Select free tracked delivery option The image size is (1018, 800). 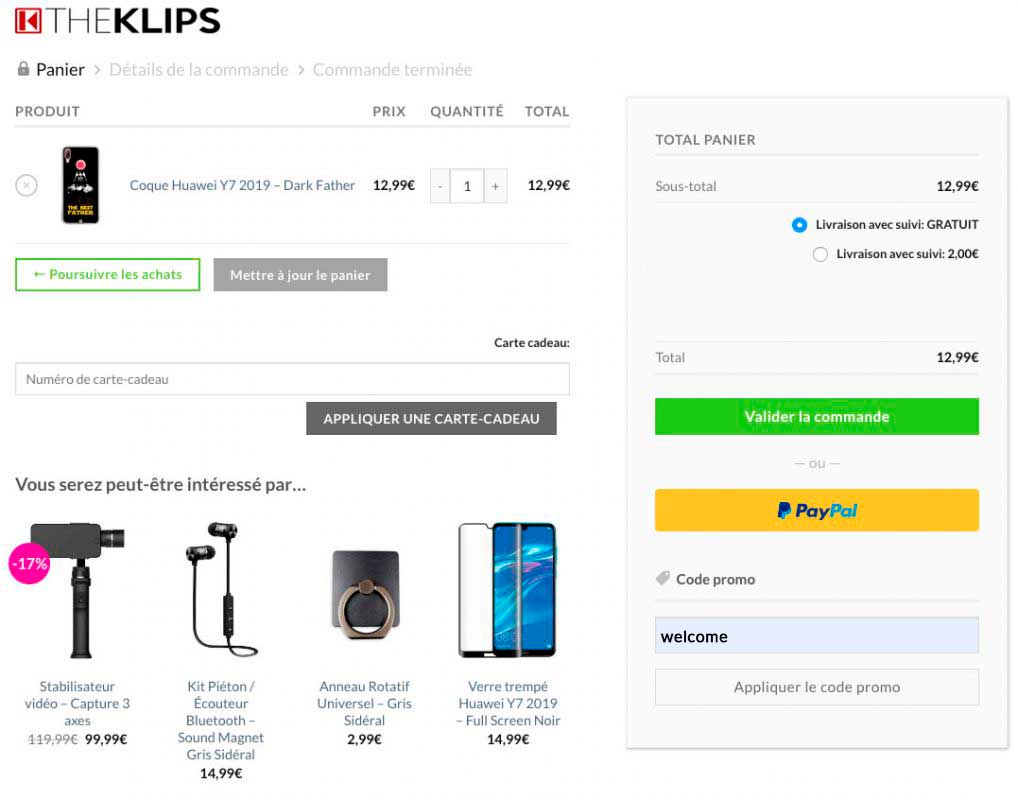tap(799, 225)
